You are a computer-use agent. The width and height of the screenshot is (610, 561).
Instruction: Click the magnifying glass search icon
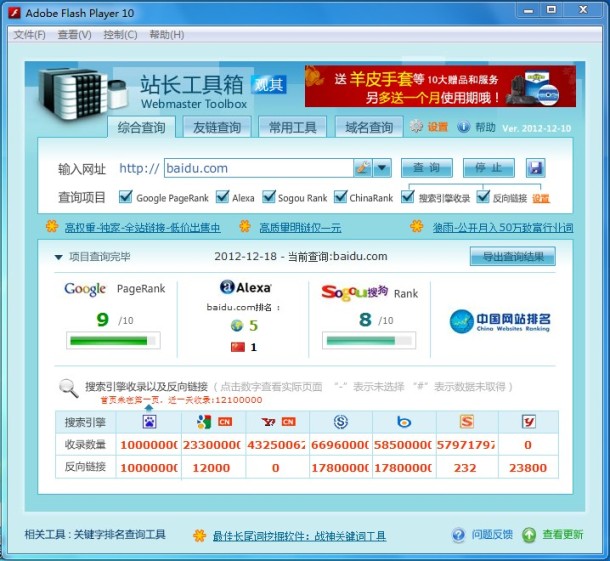68,388
